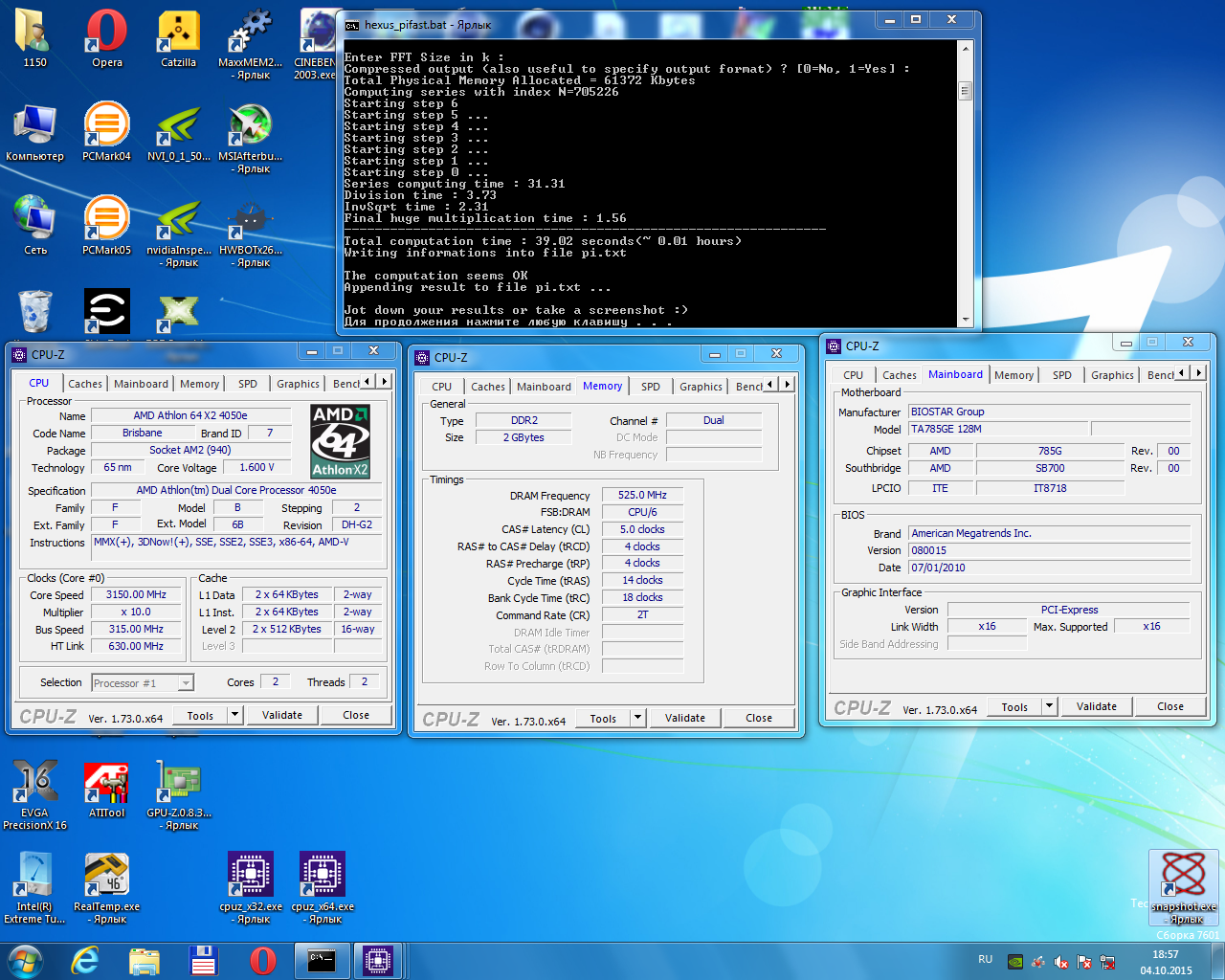The height and width of the screenshot is (980, 1225).
Task: Open Internet Explorer from the taskbar
Action: 85,961
